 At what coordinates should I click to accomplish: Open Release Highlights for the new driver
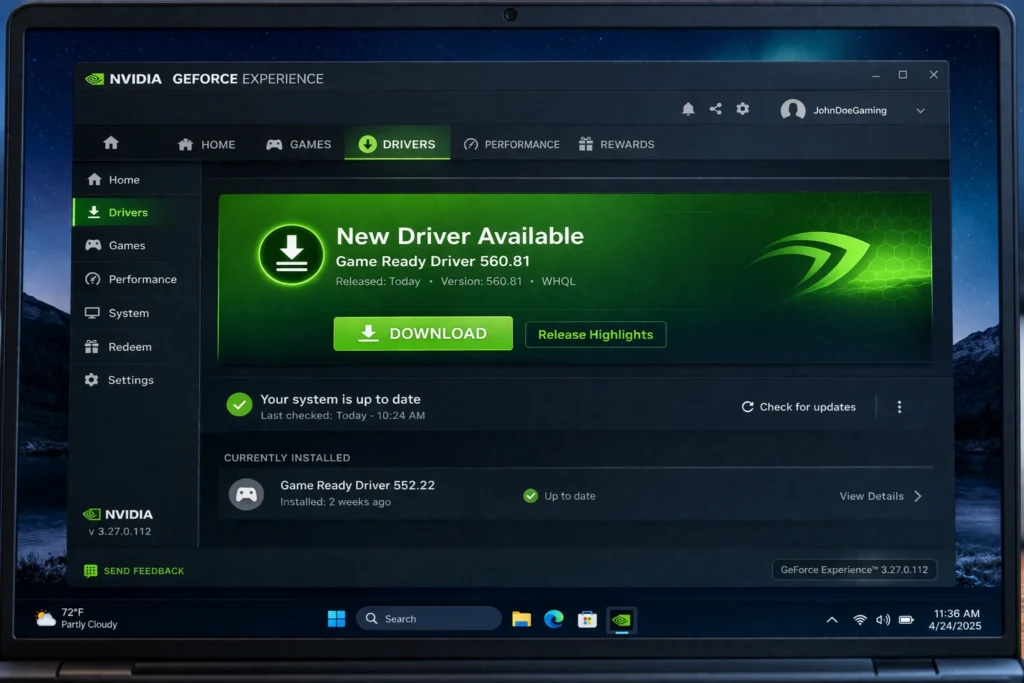click(x=595, y=334)
